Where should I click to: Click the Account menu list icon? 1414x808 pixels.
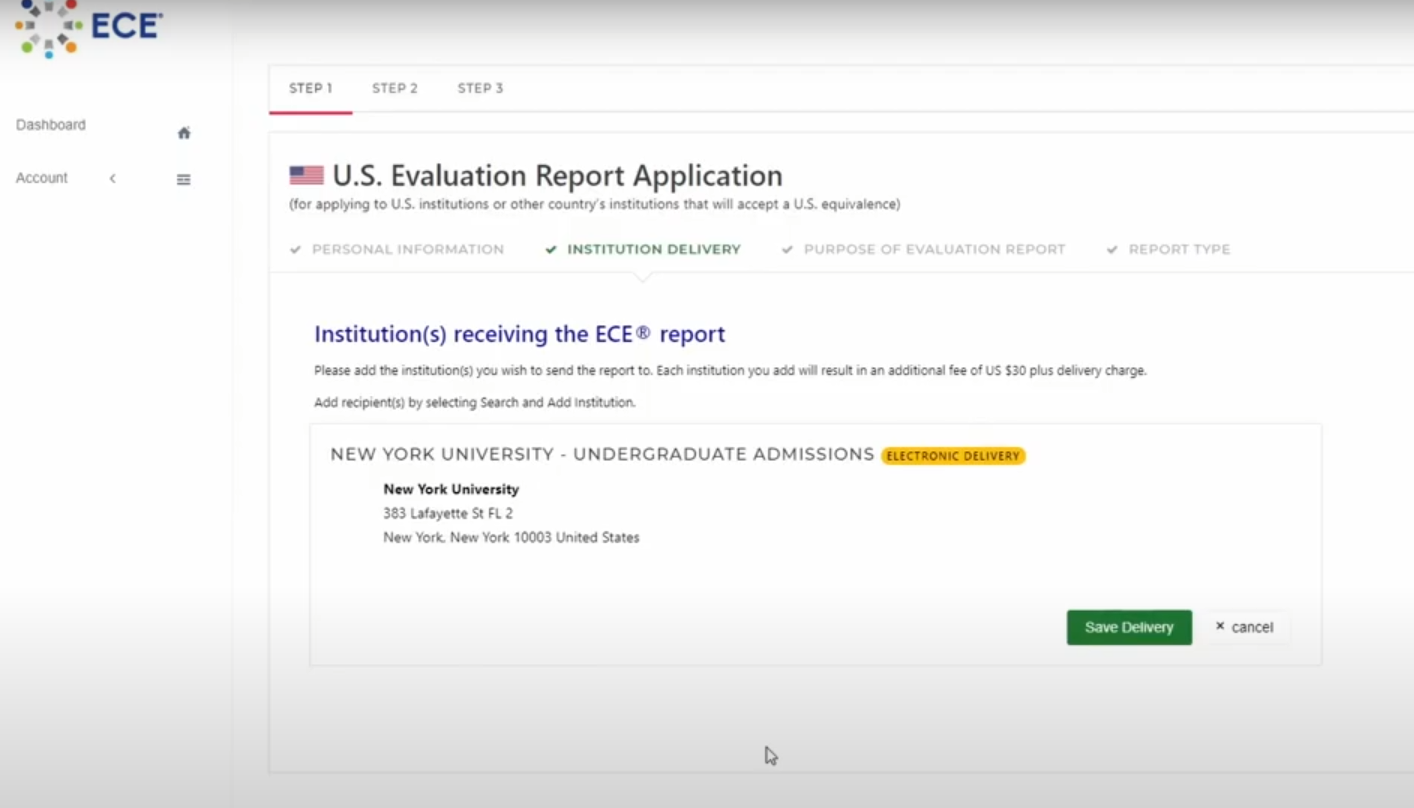tap(184, 180)
